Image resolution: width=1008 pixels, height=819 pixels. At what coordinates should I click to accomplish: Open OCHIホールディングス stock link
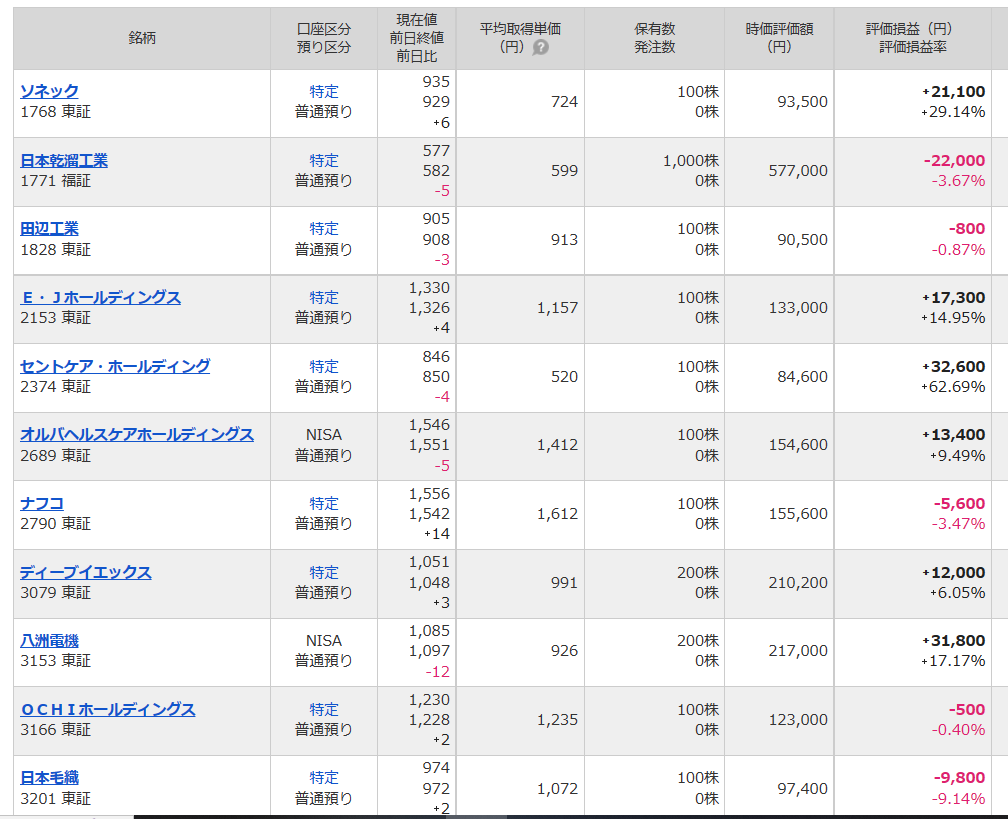(108, 710)
